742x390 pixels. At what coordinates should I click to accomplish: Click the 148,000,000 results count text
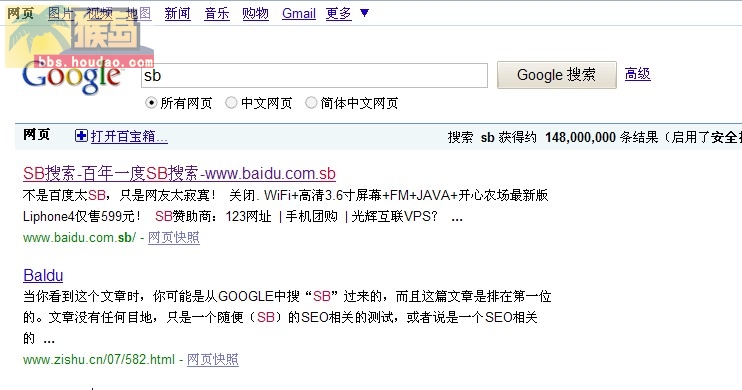580,137
